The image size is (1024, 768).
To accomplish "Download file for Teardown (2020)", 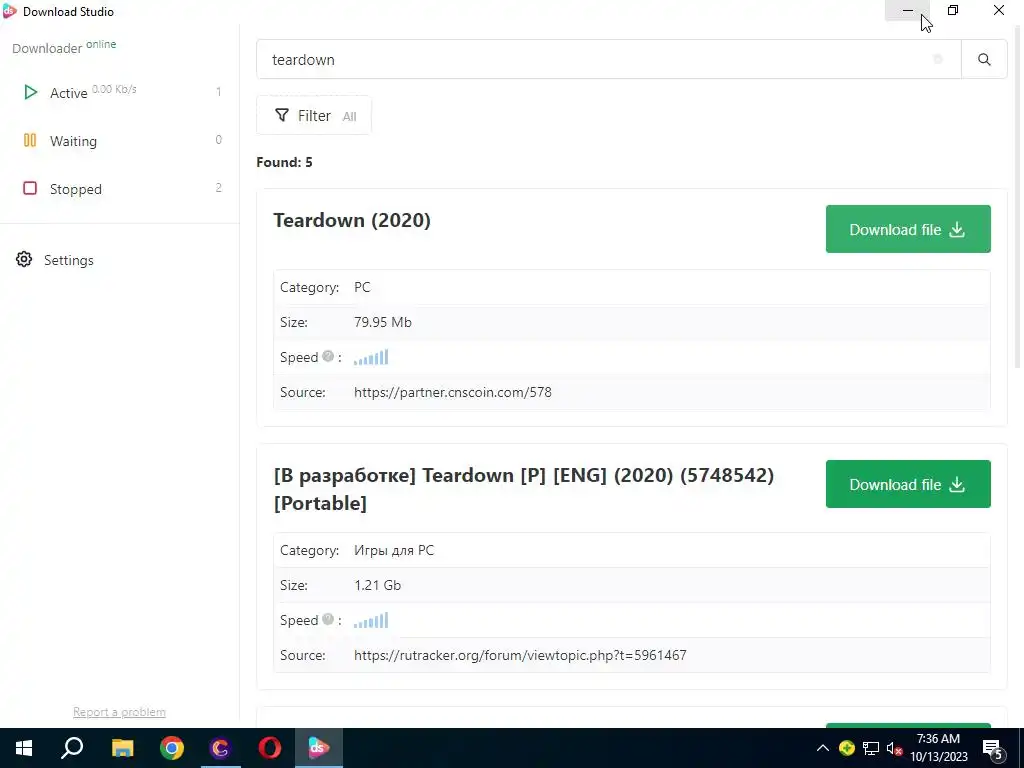I will (x=908, y=229).
